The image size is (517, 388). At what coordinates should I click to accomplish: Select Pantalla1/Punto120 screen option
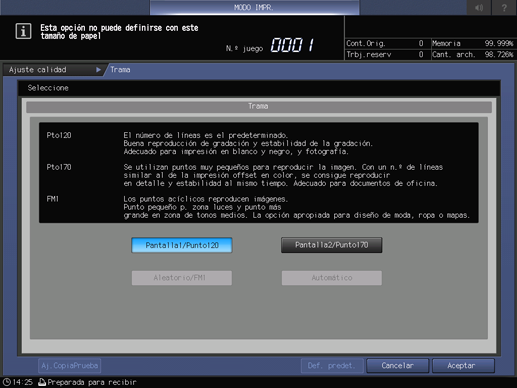tap(182, 245)
